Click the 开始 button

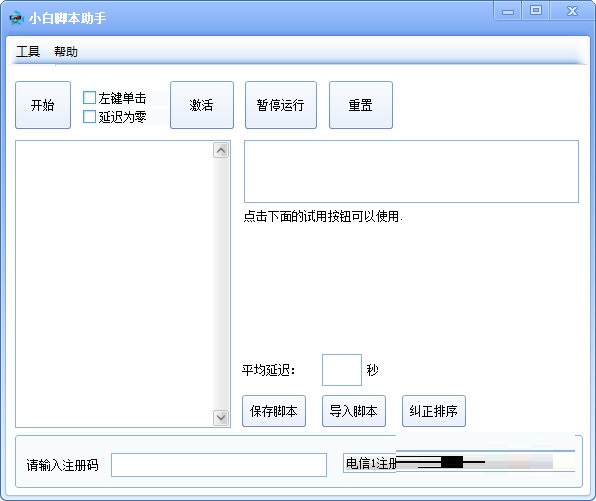tap(43, 105)
